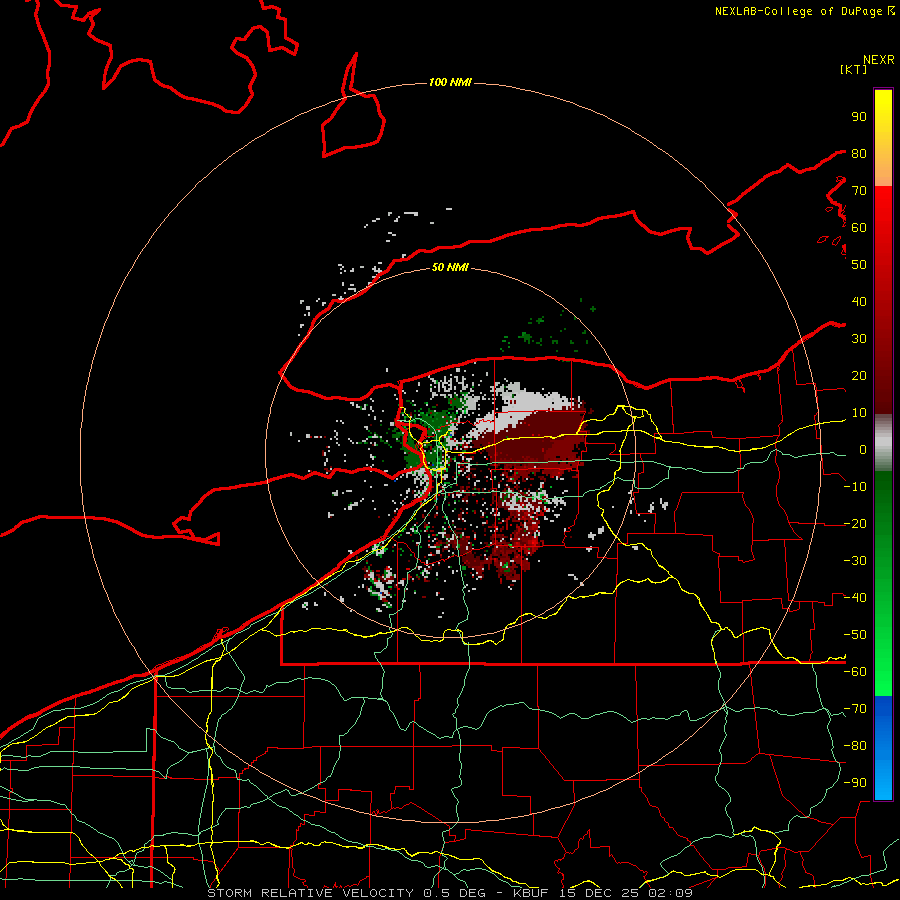Click the -60 value on velocity scale

coord(855,672)
